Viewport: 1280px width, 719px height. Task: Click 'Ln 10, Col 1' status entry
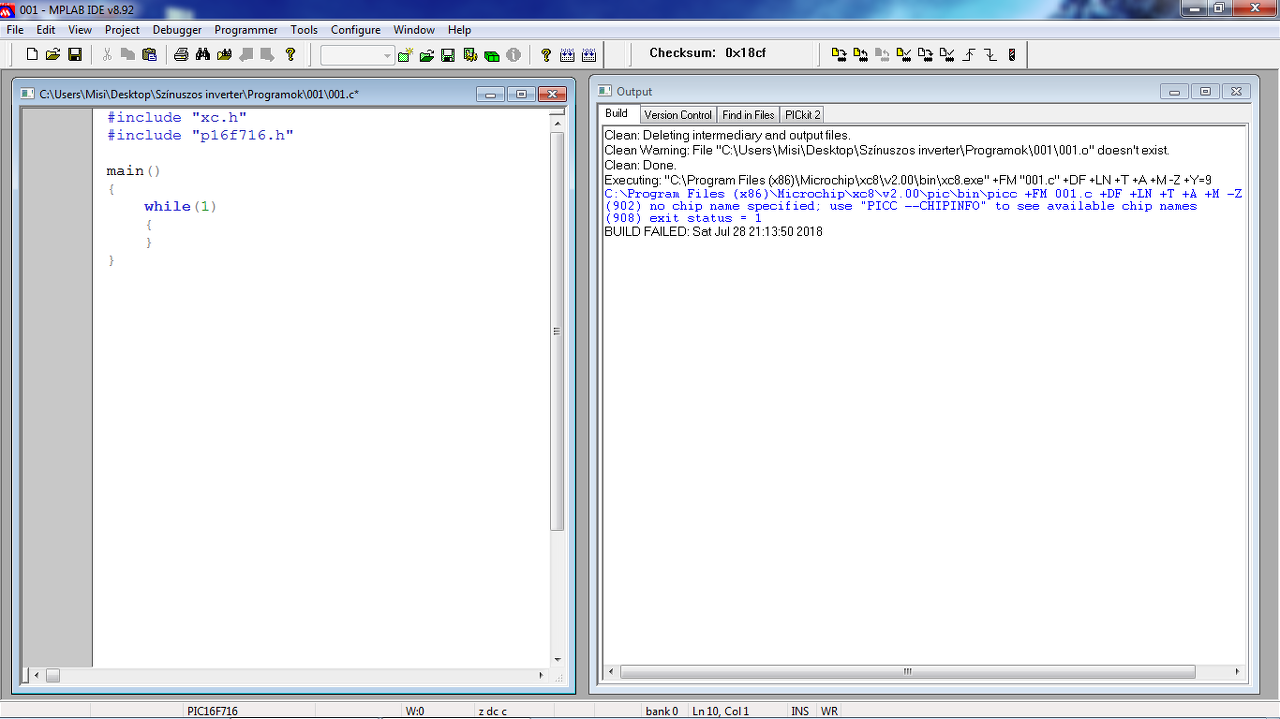point(720,711)
